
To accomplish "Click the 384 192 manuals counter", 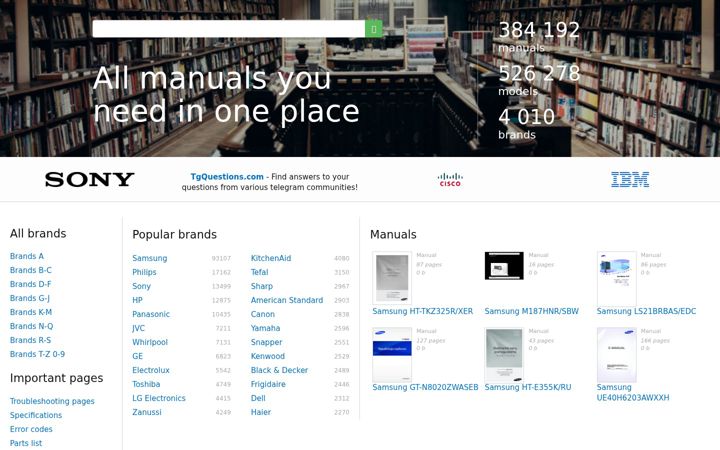I will point(539,37).
